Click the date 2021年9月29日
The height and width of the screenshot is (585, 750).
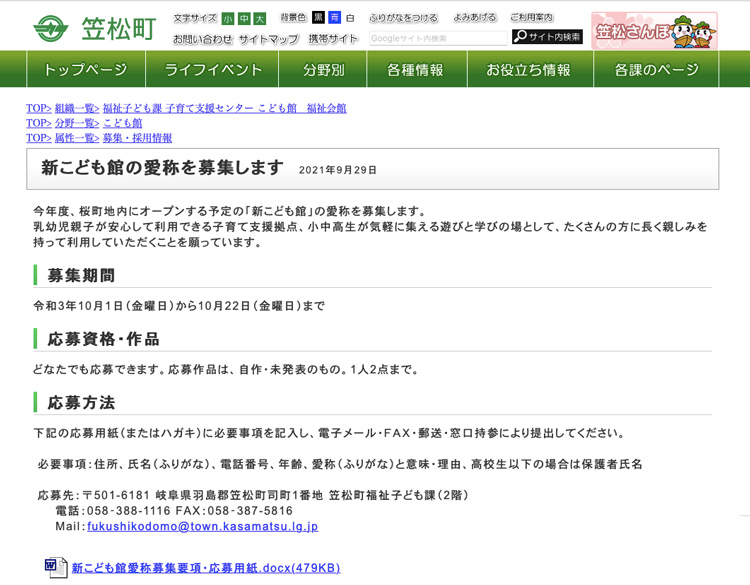(x=338, y=170)
